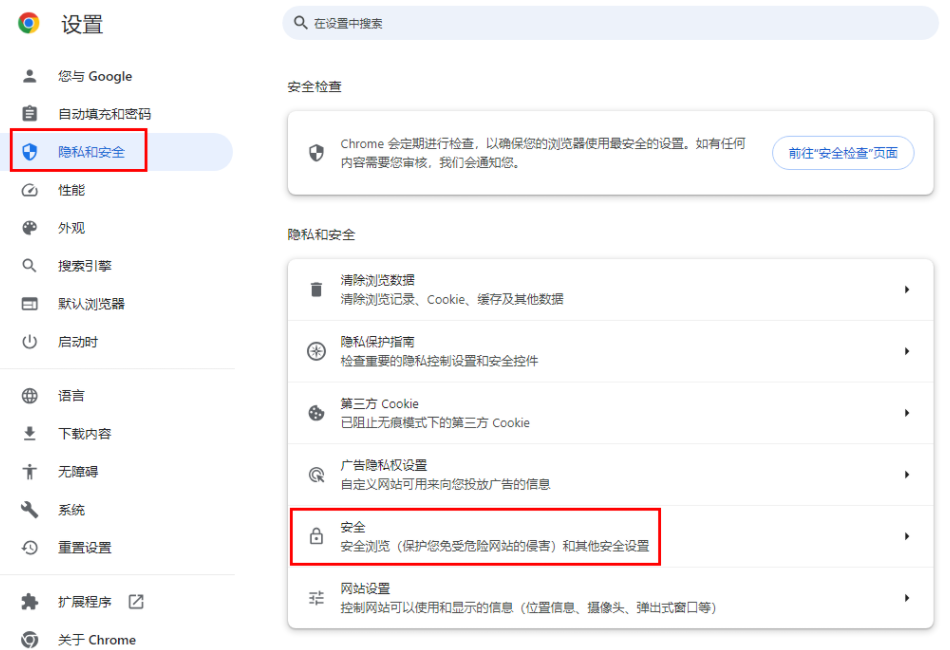Click the history reset icon for 重置设置
Image resolution: width=950 pixels, height=650 pixels.
pos(29,548)
